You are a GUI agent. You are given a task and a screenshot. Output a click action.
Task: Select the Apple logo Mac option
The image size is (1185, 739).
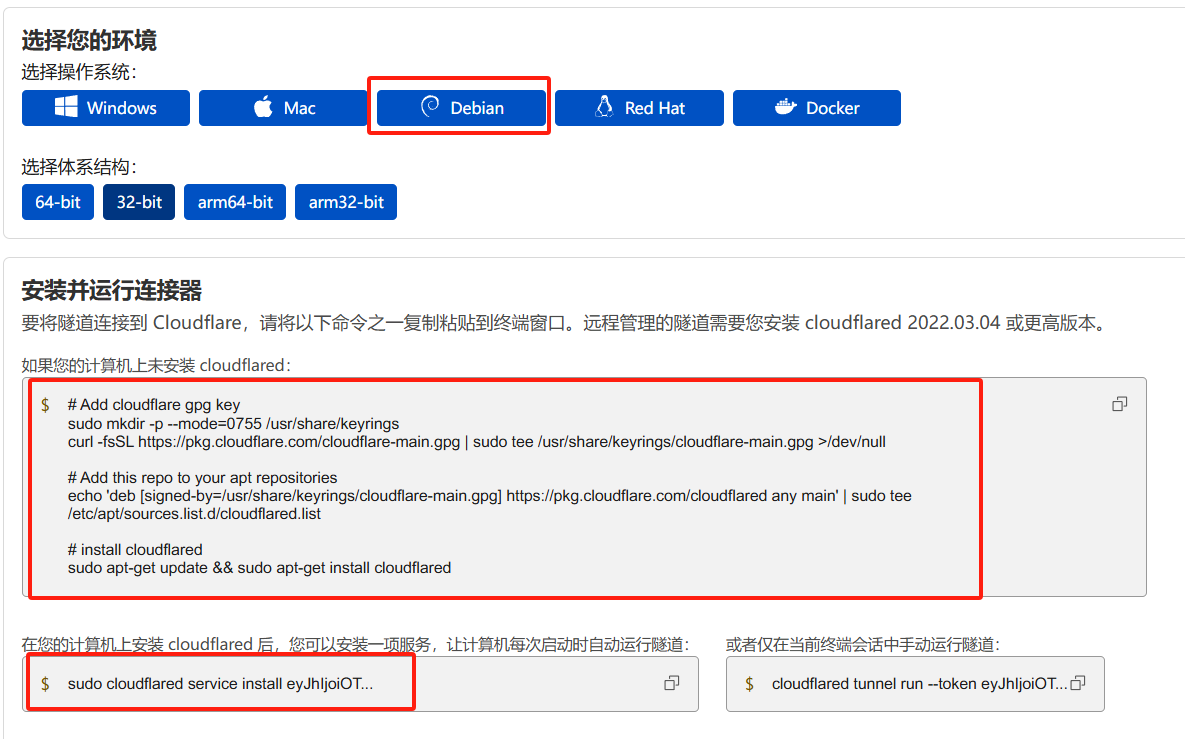tap(283, 108)
